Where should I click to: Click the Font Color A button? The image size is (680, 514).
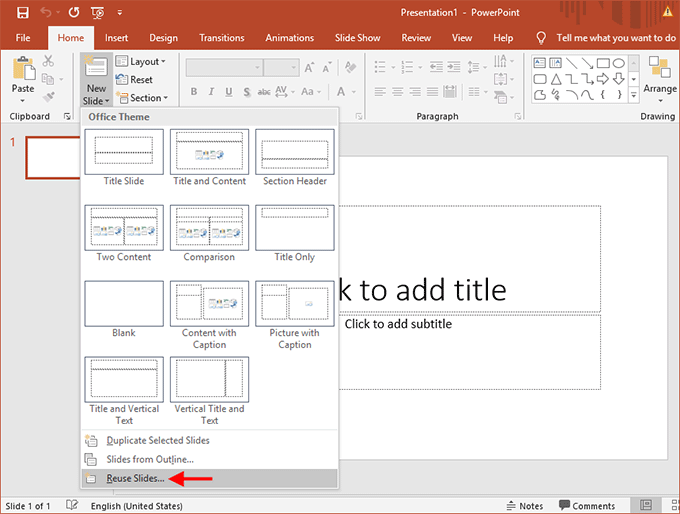(x=341, y=92)
